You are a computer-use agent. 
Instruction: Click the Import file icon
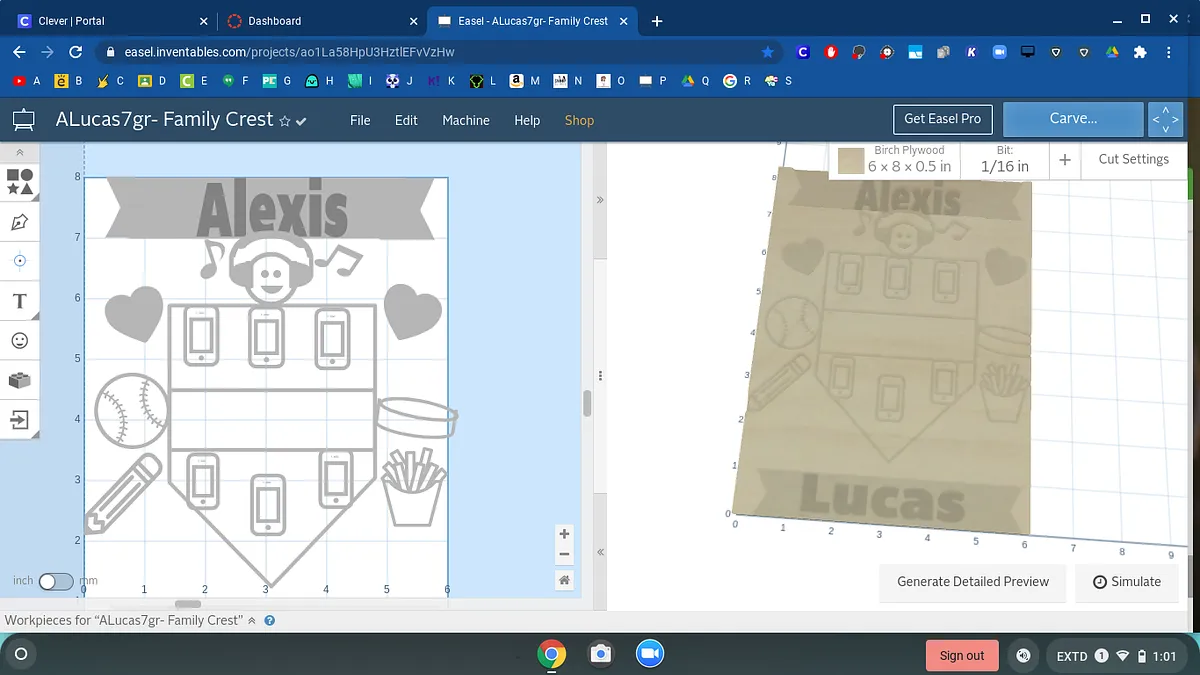pos(20,419)
